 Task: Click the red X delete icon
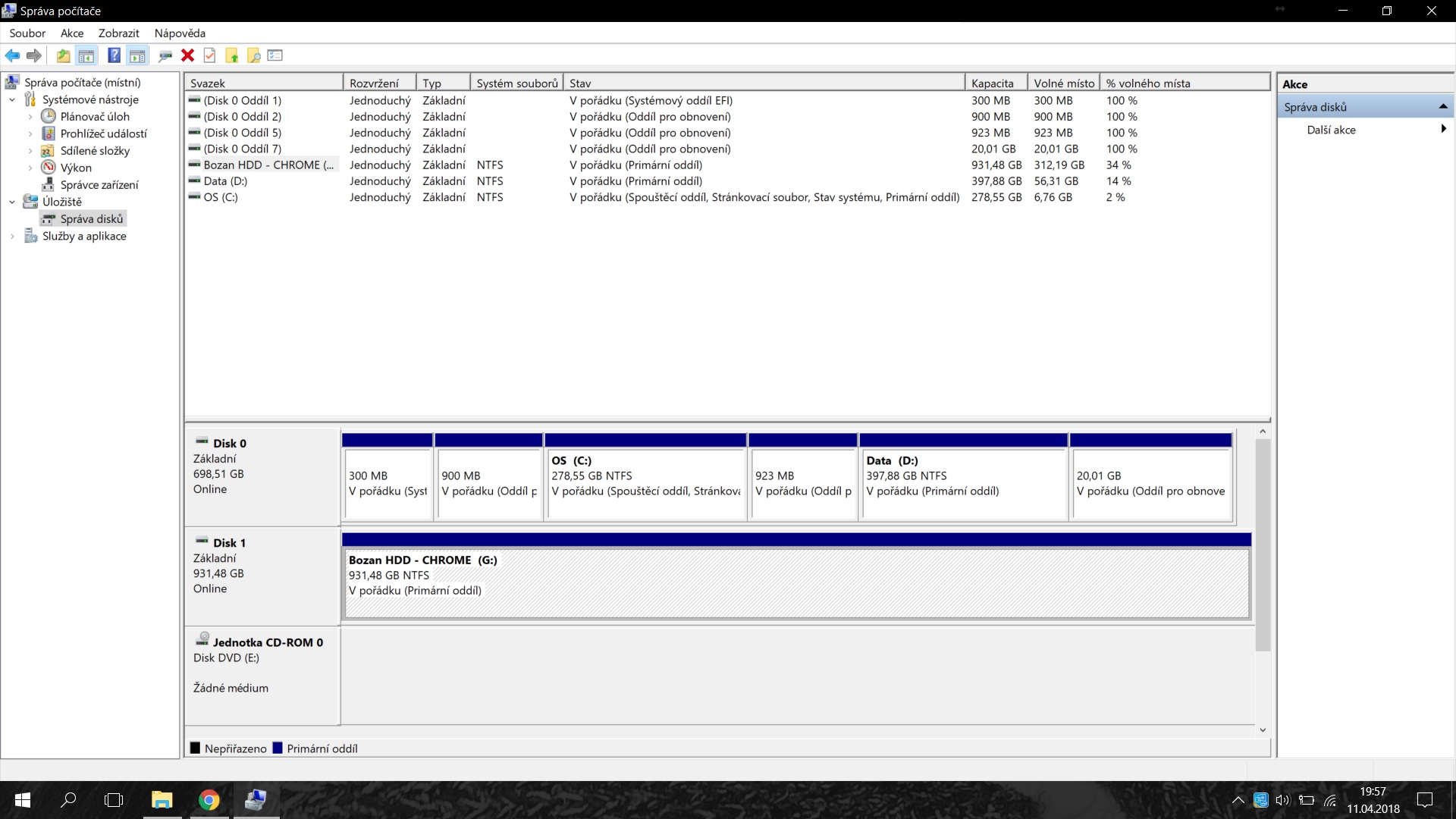pyautogui.click(x=187, y=55)
